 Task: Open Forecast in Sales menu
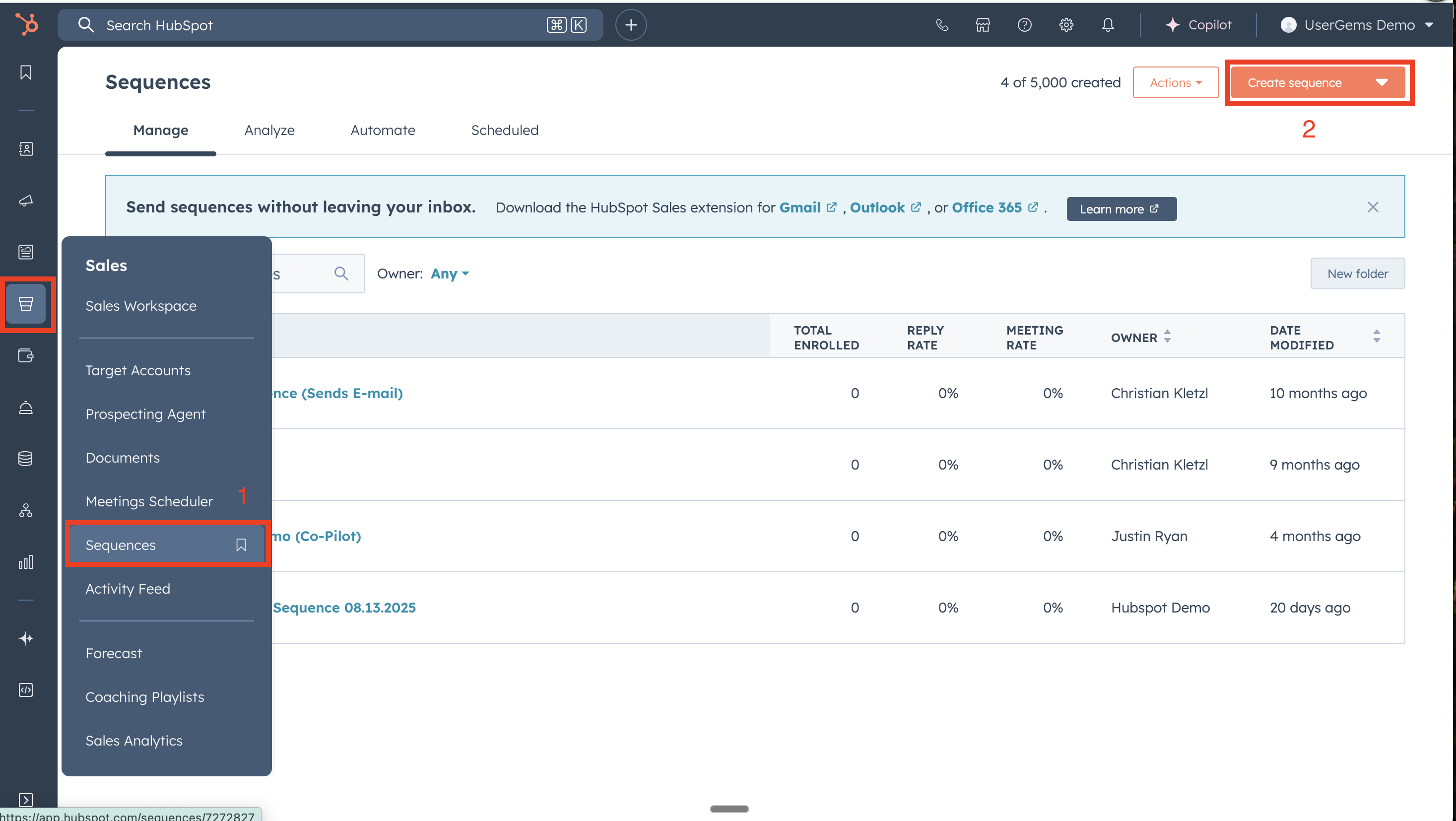(x=114, y=653)
